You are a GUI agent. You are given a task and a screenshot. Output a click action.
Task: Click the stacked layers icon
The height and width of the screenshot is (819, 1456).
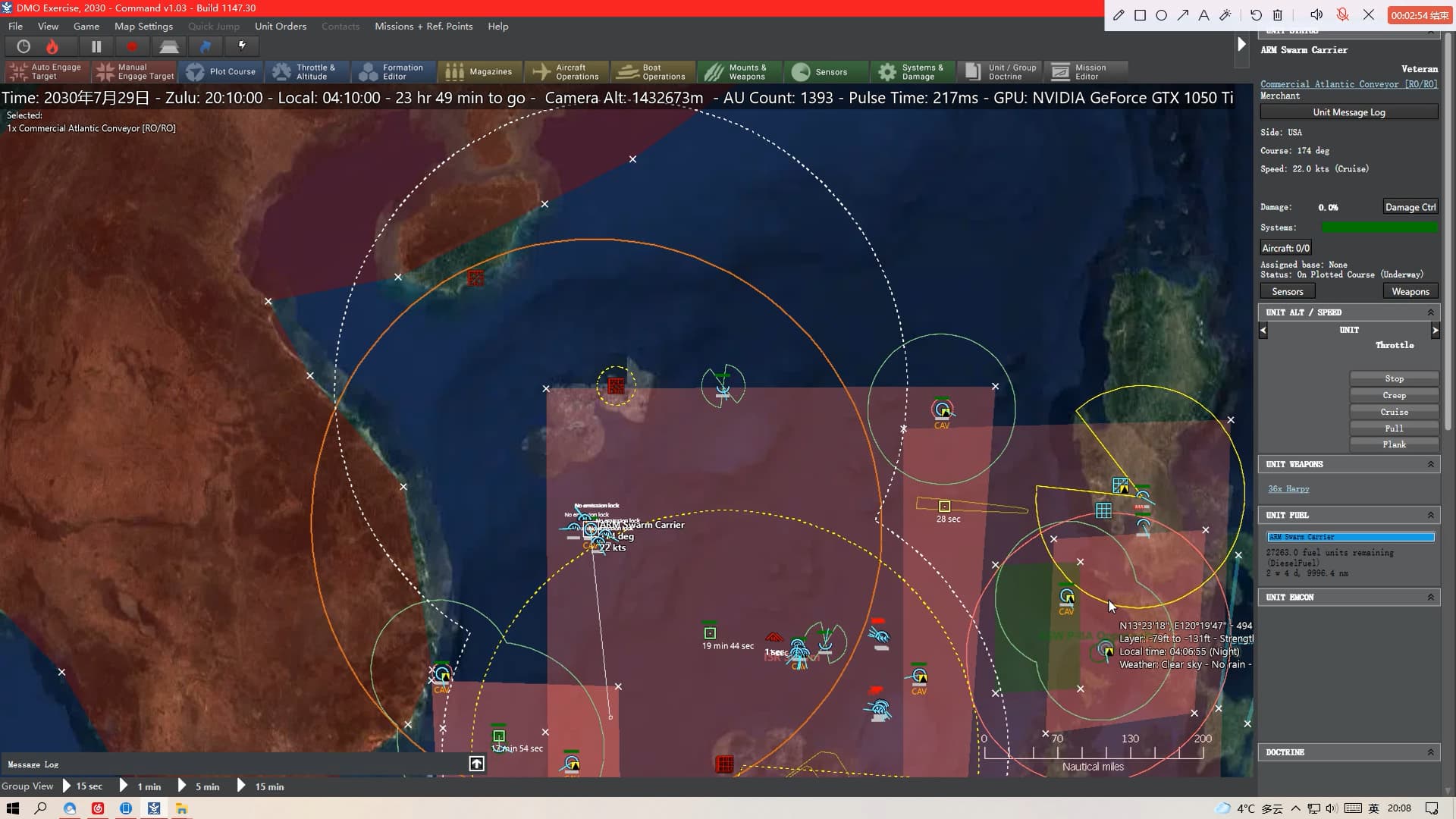pos(168,46)
